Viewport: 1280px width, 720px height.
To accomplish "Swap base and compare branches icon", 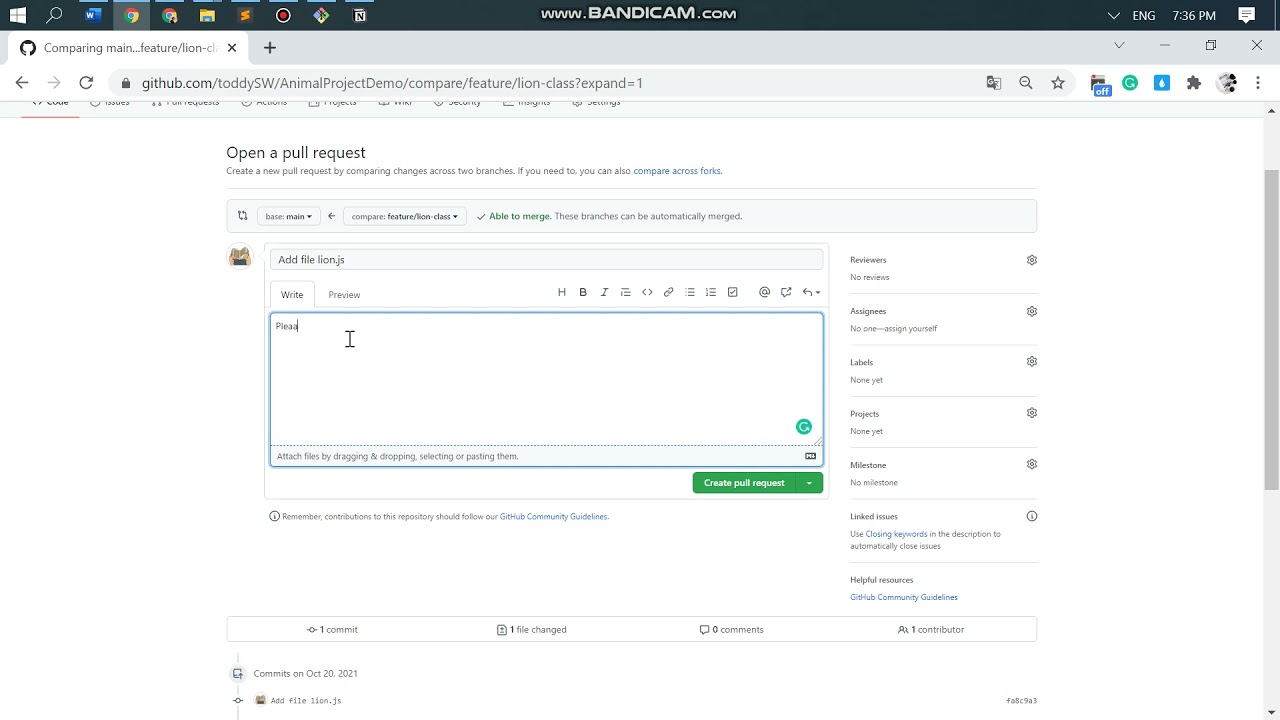I will pyautogui.click(x=242, y=216).
